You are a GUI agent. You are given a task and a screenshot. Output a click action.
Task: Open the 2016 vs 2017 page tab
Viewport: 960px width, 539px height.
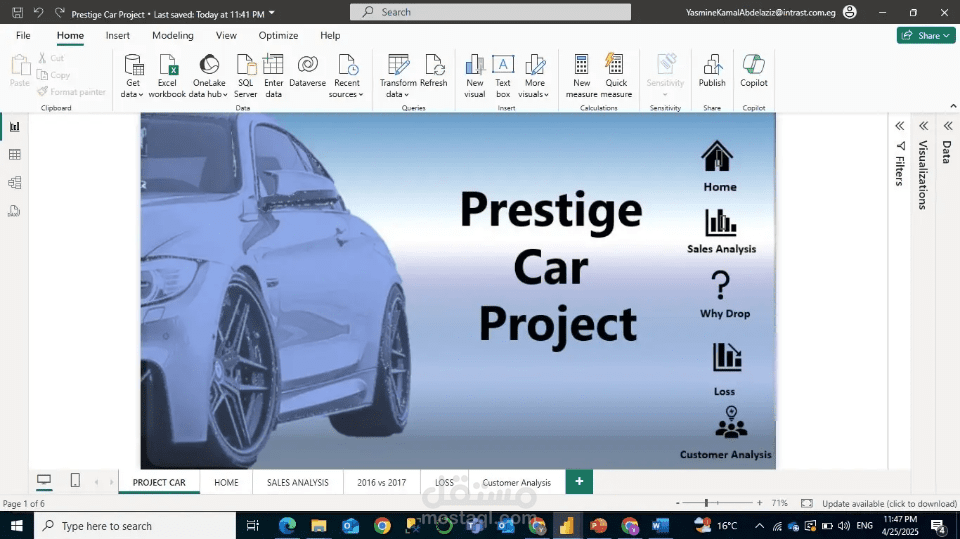coord(381,483)
